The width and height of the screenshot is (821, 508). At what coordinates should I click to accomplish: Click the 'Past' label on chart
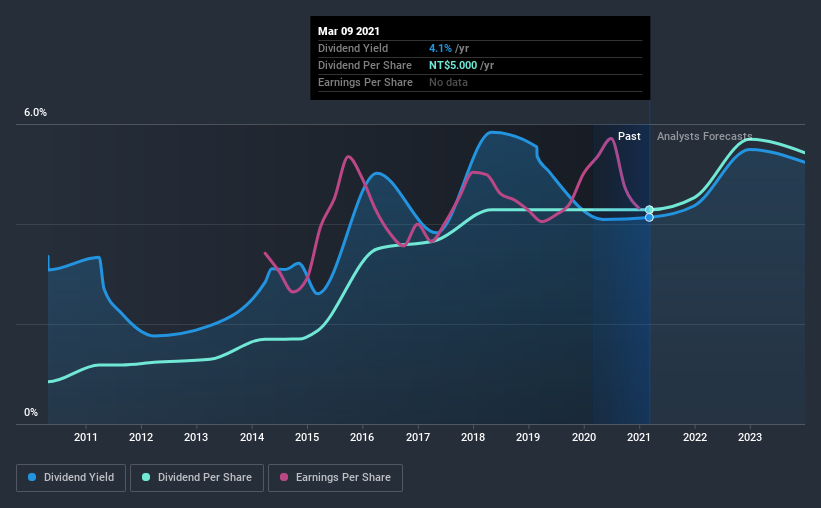[629, 136]
